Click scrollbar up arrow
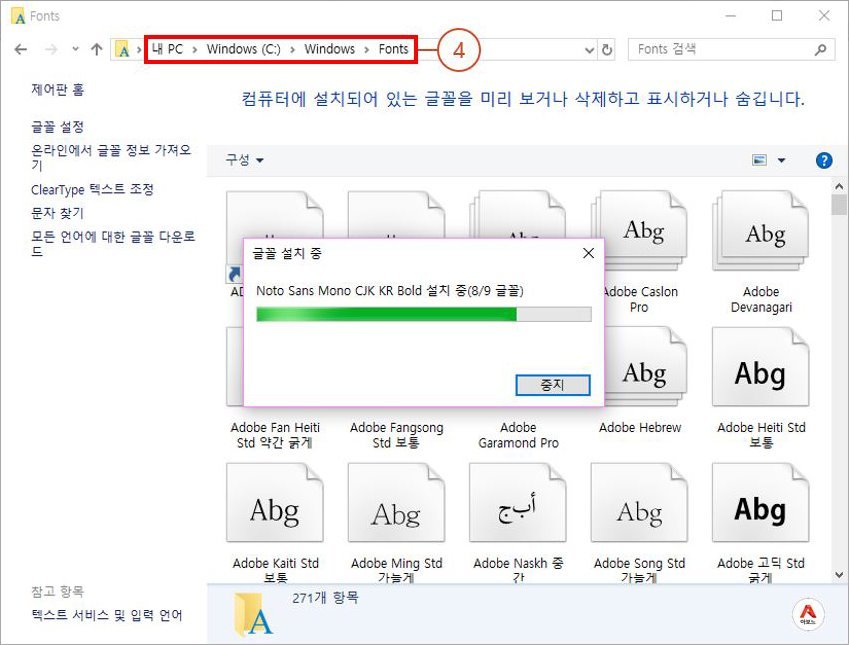This screenshot has height=645, width=849. pos(839,186)
